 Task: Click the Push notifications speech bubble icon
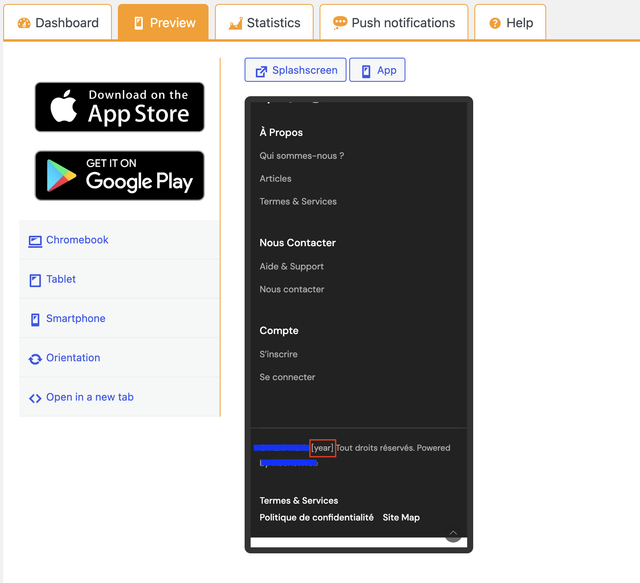(340, 23)
